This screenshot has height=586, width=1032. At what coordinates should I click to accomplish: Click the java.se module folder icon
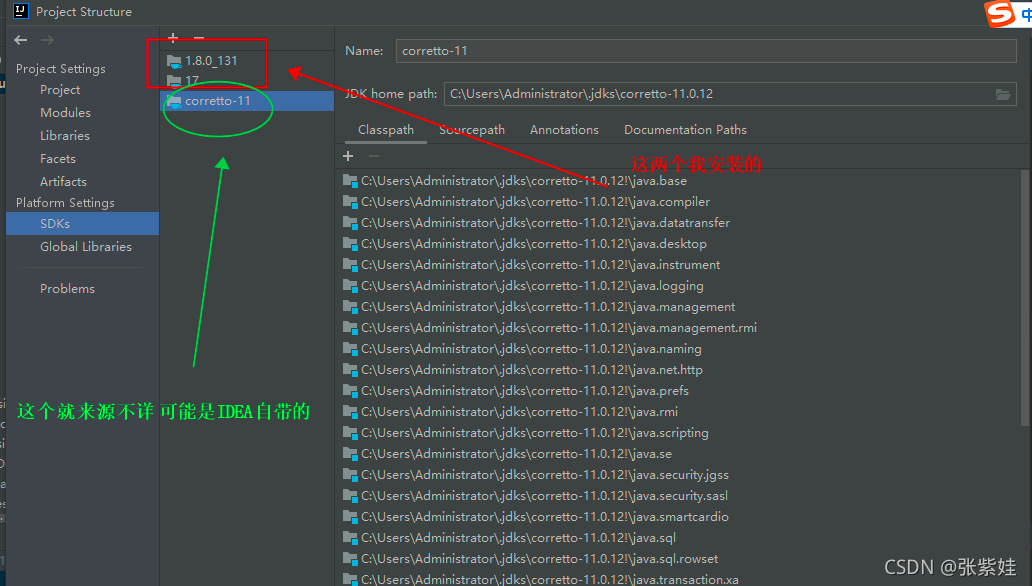[x=350, y=454]
